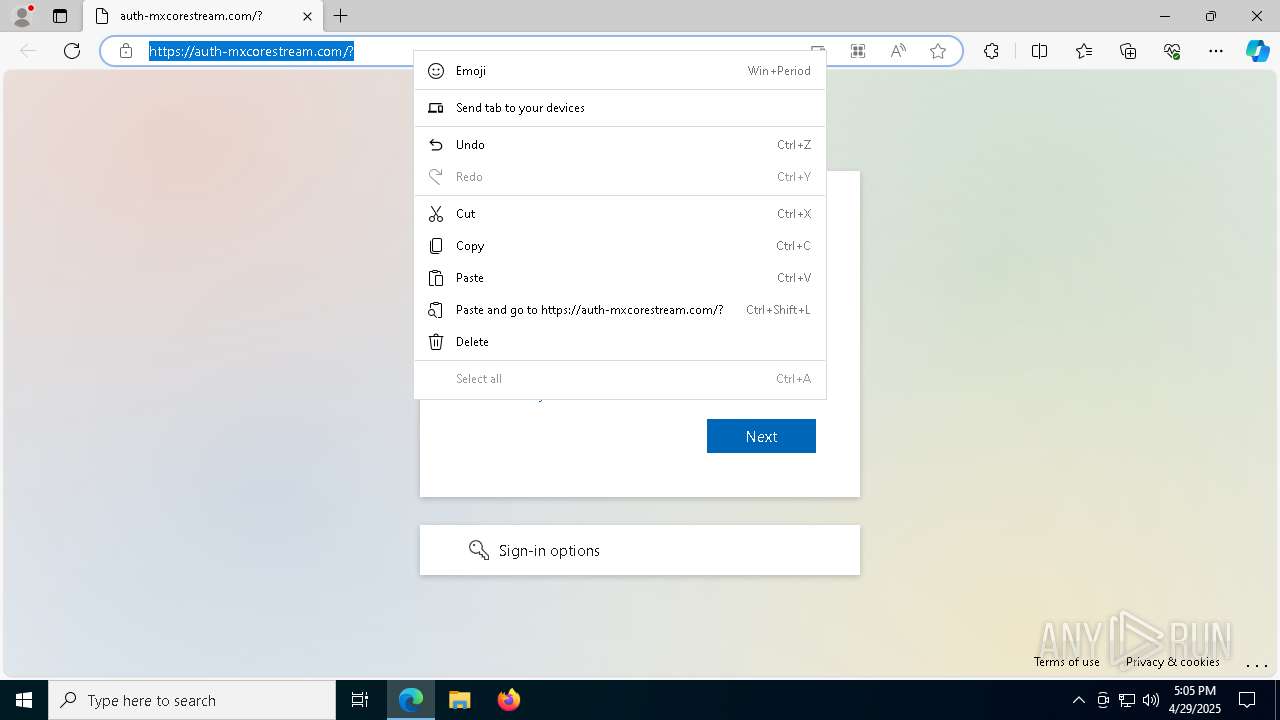Open the tab actions menu icon
This screenshot has width=1280, height=720.
point(60,16)
